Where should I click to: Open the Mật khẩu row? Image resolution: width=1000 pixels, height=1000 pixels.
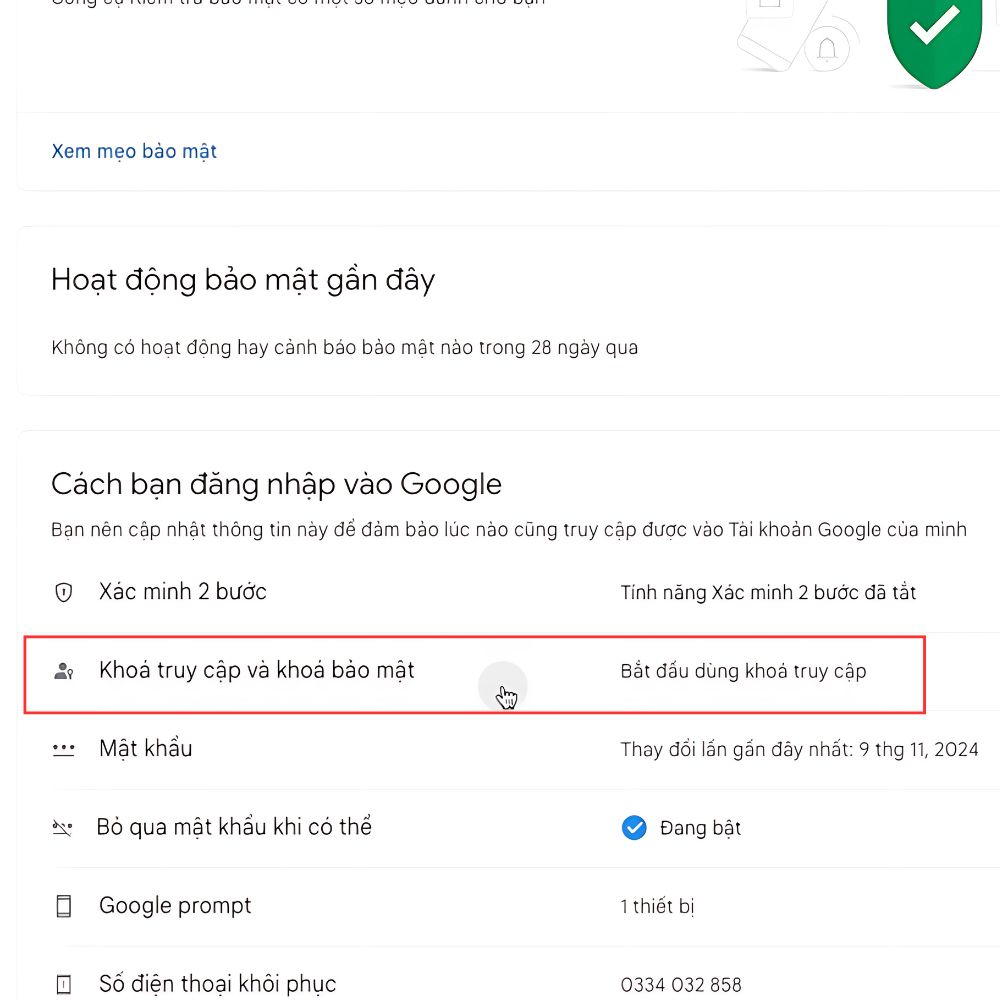click(511, 749)
